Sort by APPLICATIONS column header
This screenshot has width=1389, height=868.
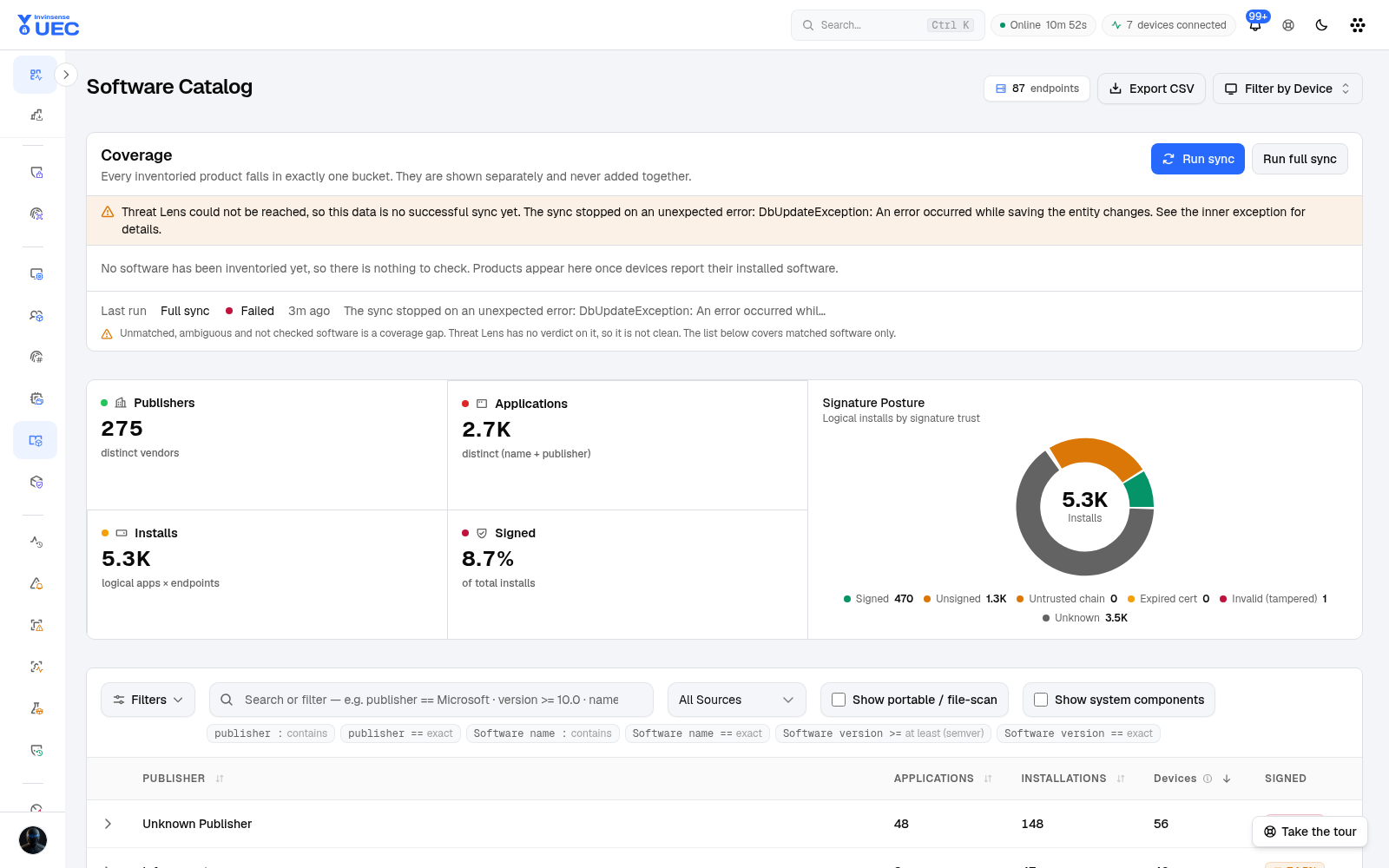(x=943, y=779)
